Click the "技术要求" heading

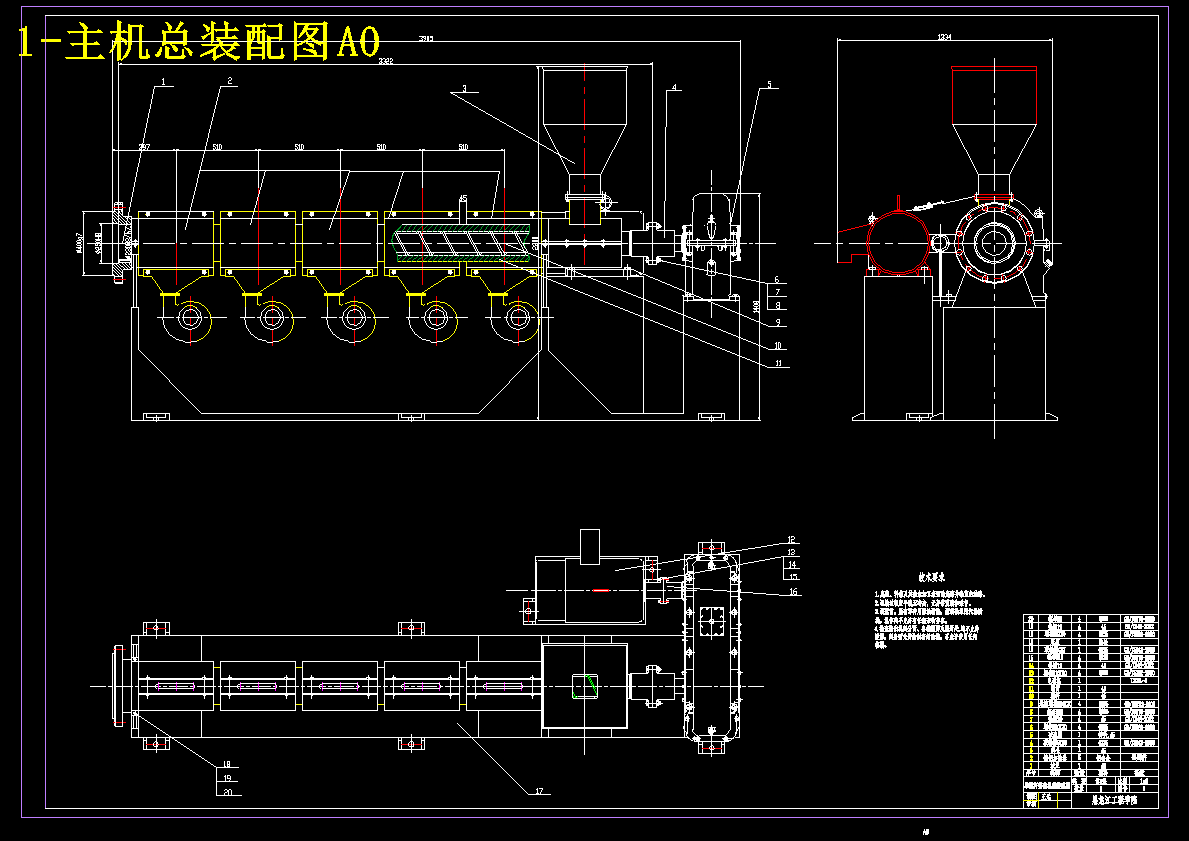click(x=933, y=577)
